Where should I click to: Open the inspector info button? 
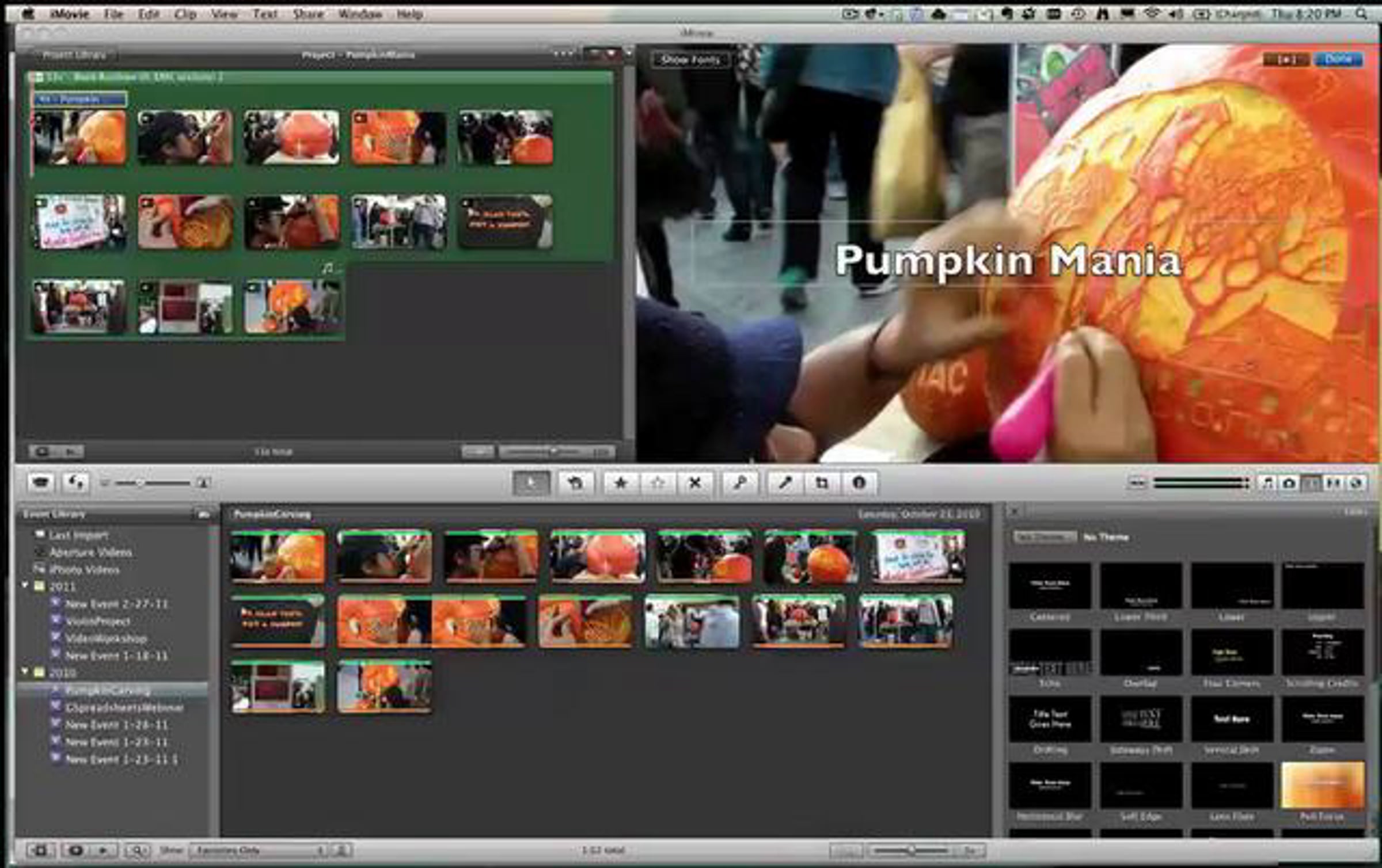[x=859, y=483]
